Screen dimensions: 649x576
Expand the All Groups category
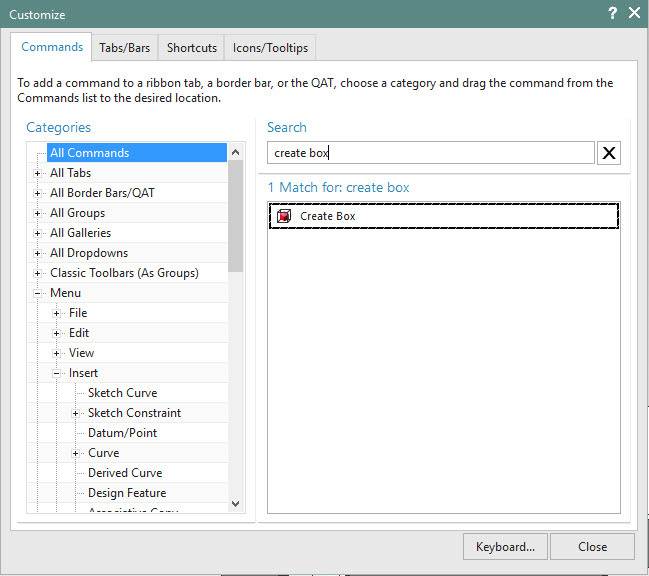pos(37,214)
